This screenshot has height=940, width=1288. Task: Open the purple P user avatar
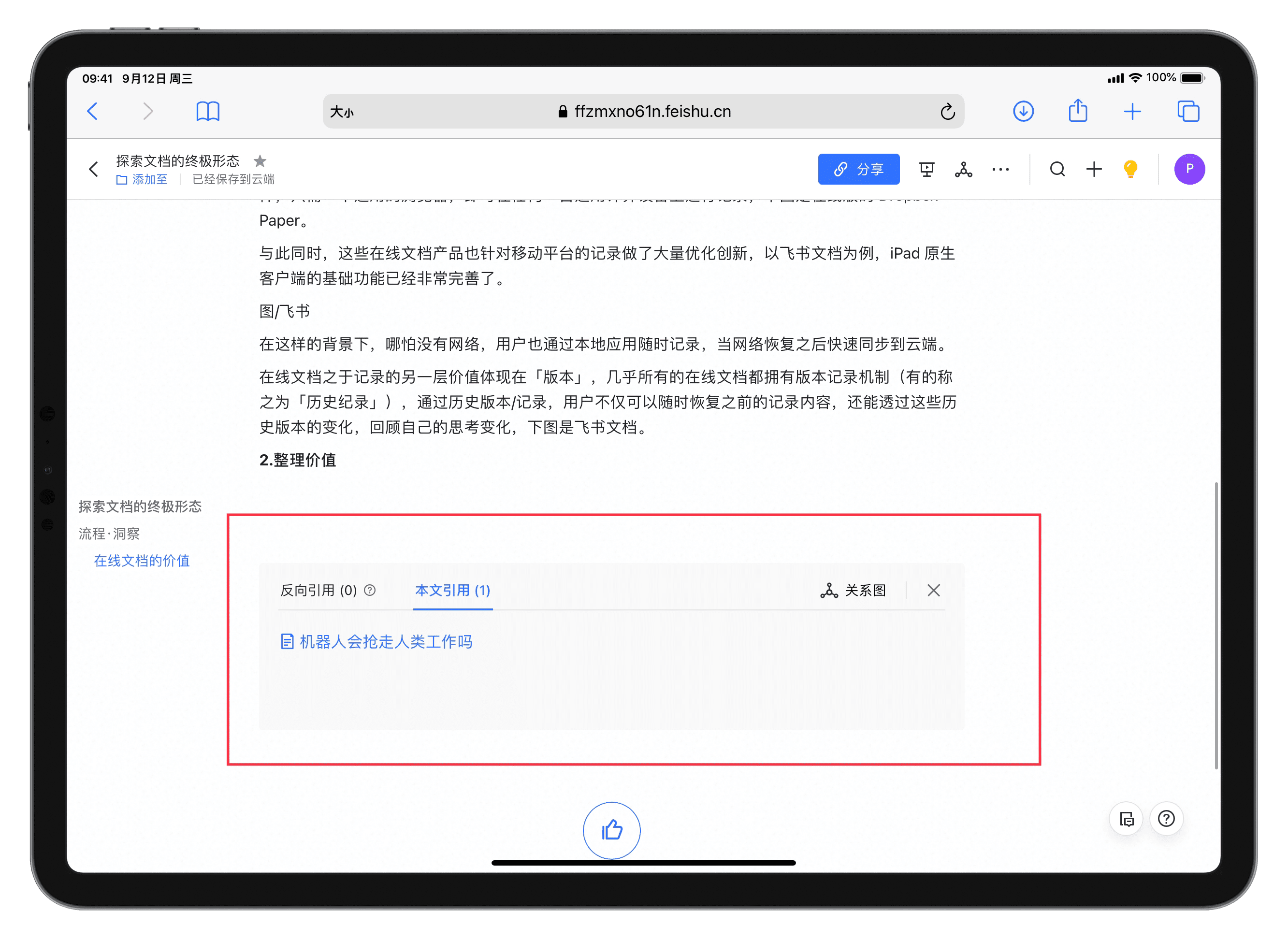(x=1189, y=169)
